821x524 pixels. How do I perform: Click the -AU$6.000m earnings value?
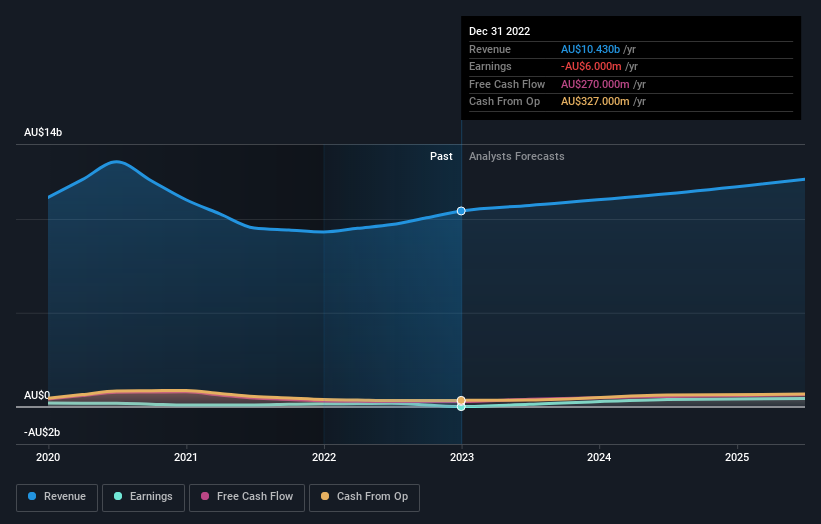(591, 66)
